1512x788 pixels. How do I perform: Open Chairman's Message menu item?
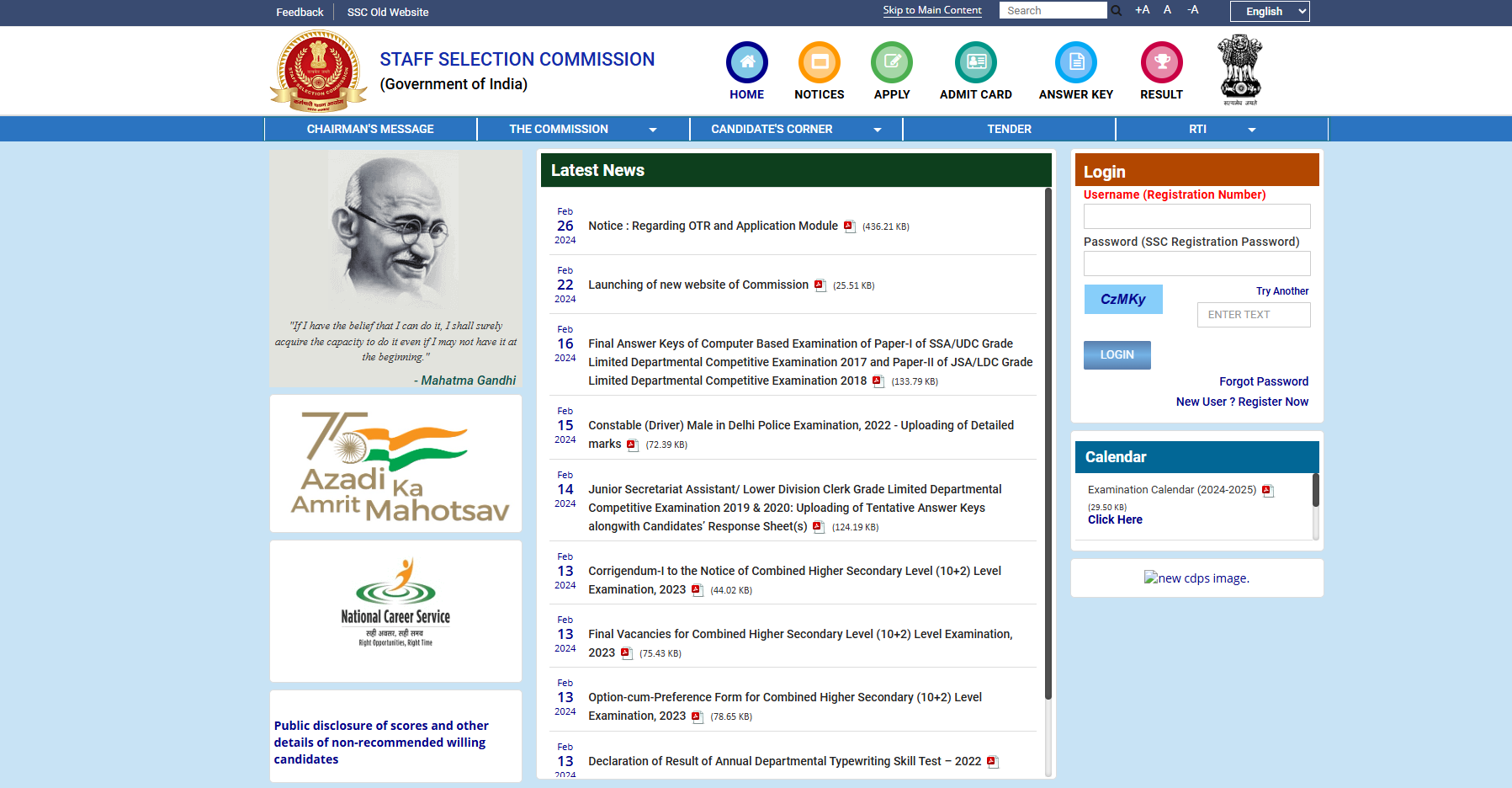370,129
